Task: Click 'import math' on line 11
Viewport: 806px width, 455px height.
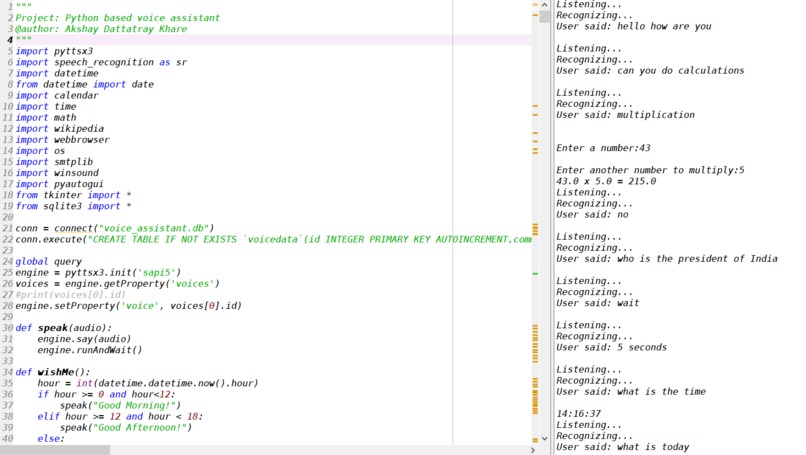Action: pyautogui.click(x=46, y=118)
